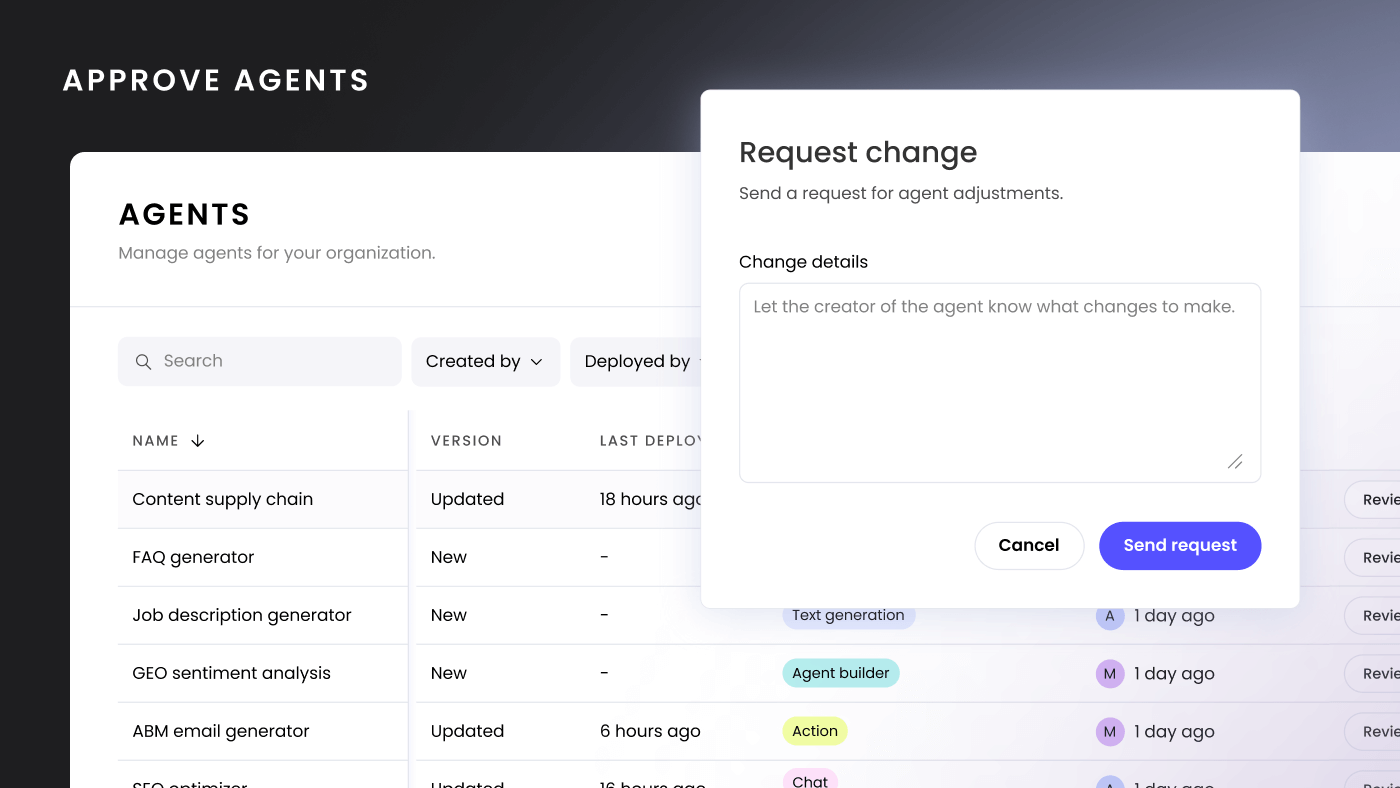Sort by the VERSION column header

(466, 441)
